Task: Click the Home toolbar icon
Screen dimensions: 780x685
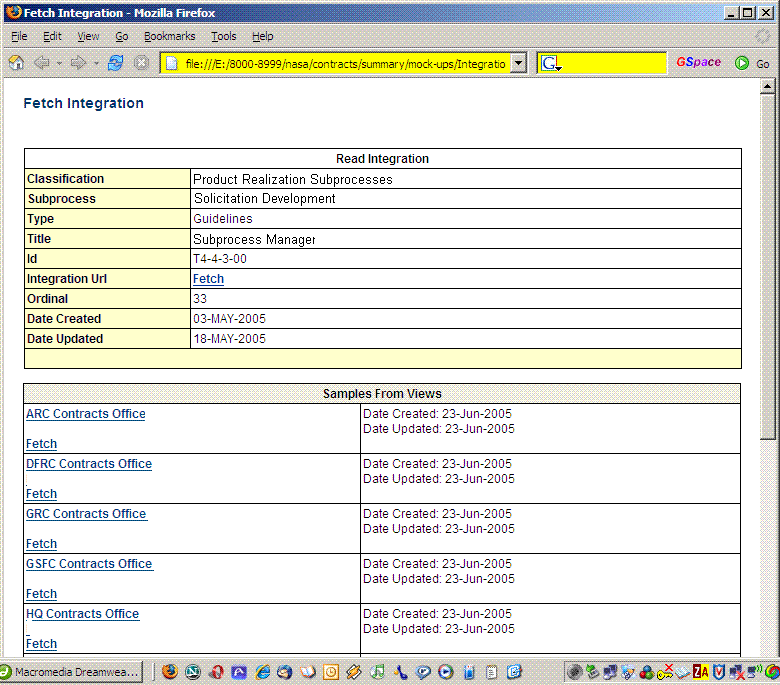Action: pos(16,63)
